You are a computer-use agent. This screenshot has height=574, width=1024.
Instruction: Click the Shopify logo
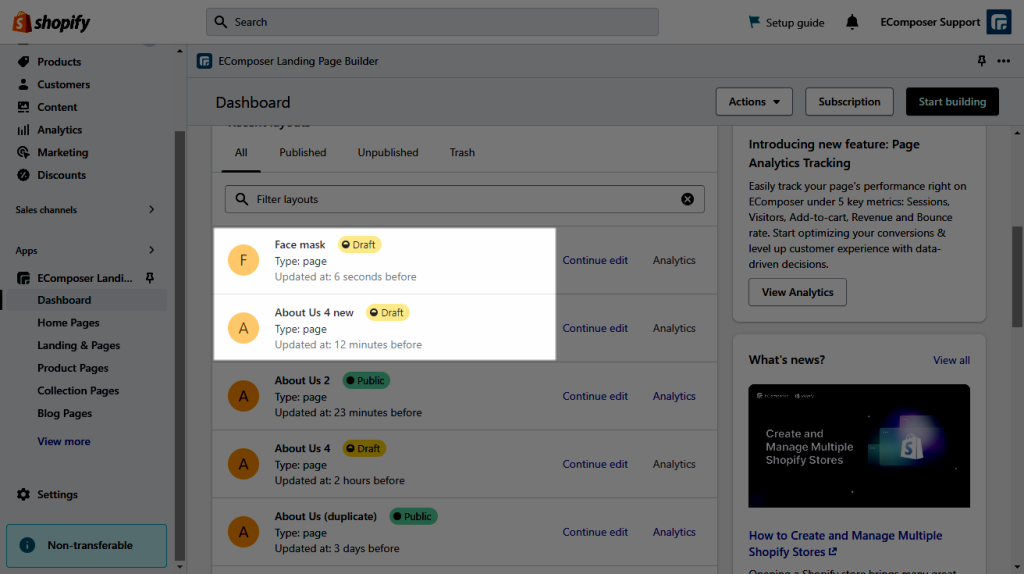click(x=51, y=22)
